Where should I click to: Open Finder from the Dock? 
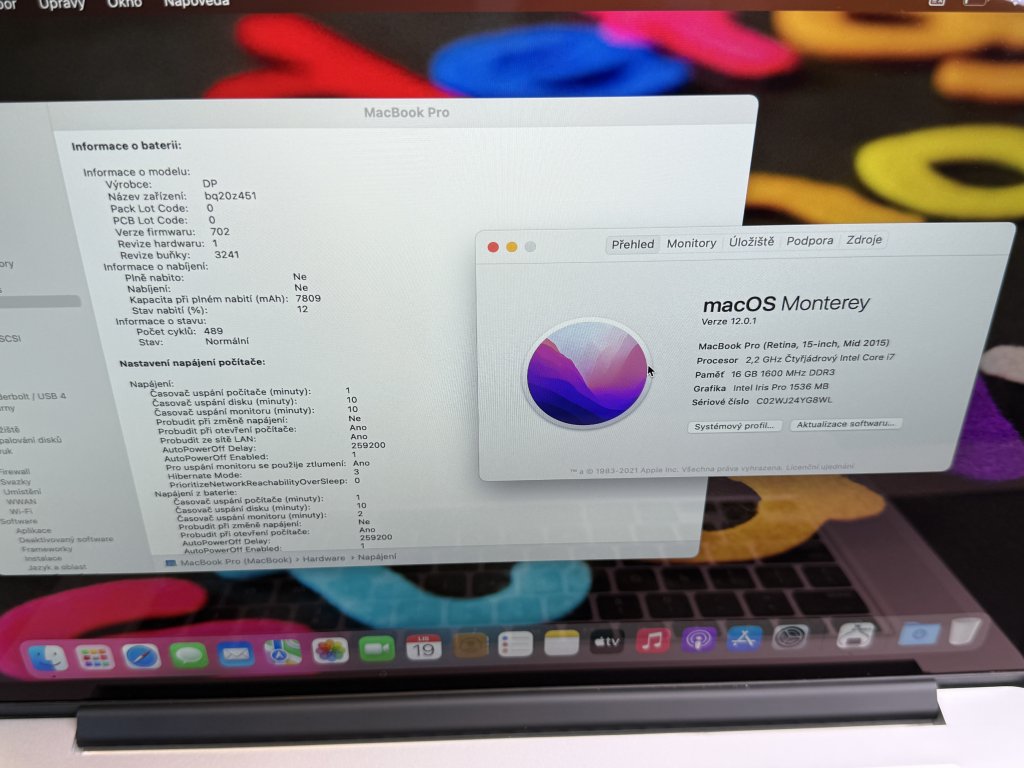(48, 656)
